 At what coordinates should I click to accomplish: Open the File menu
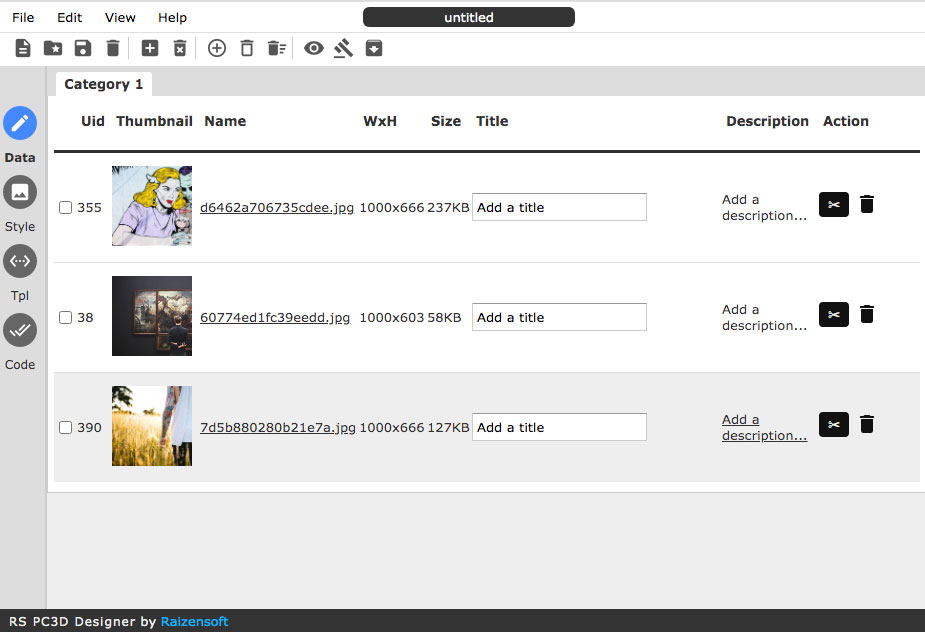coord(23,17)
